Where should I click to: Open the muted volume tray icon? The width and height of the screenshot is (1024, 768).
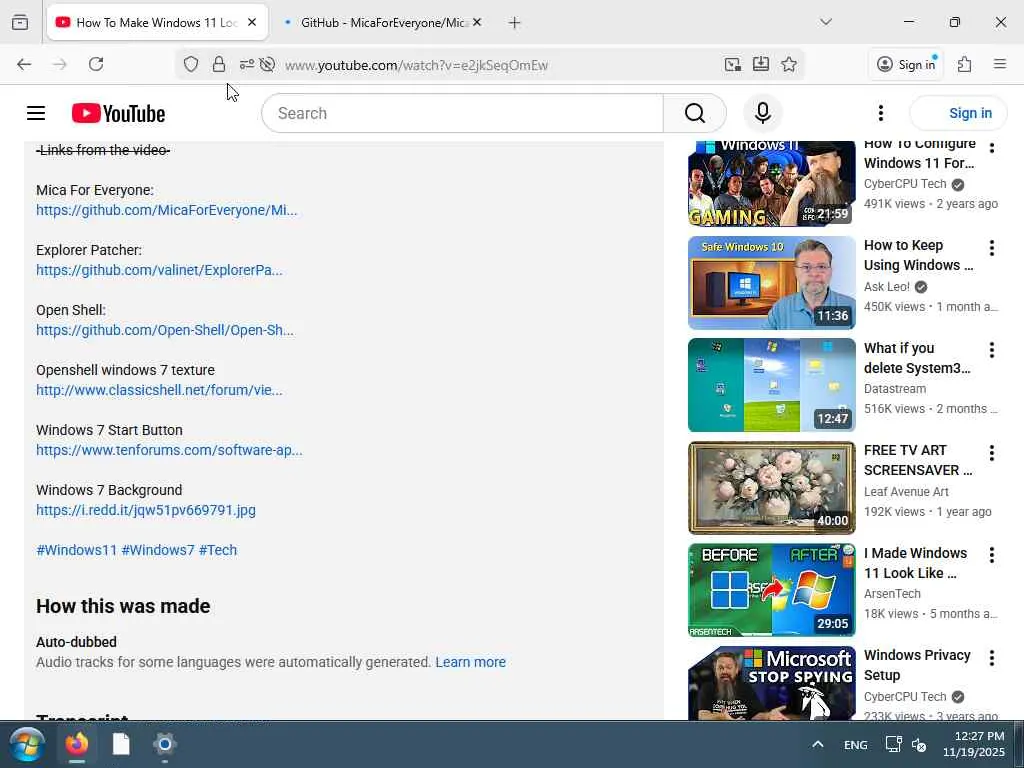coord(919,744)
